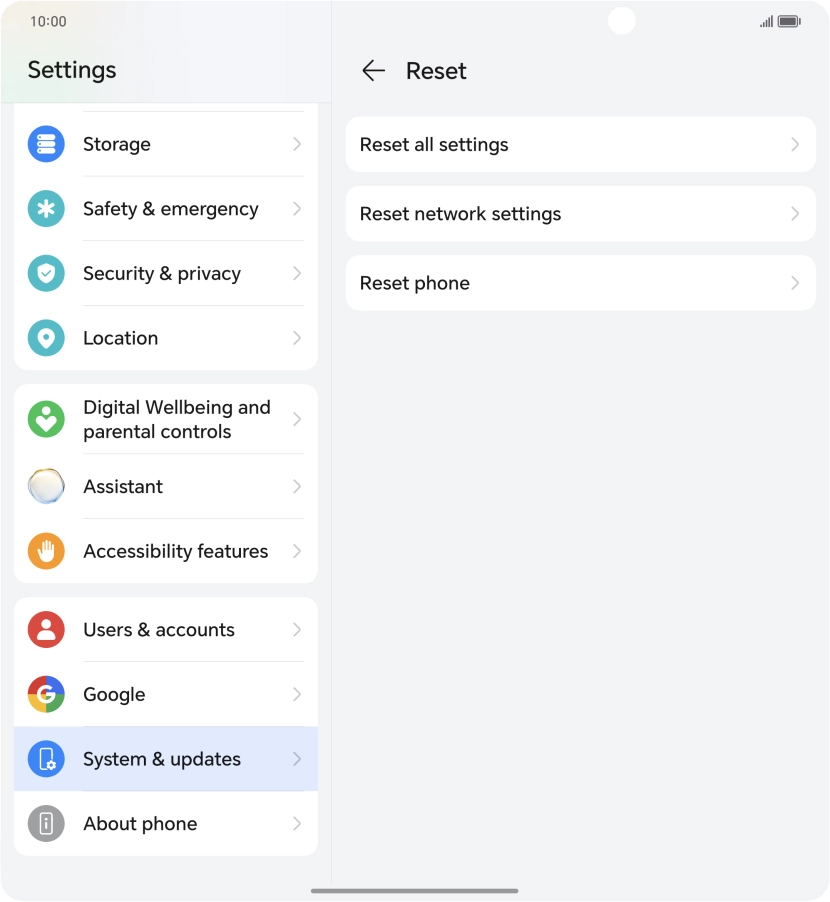This screenshot has width=830, height=902.
Task: Select the System & updates phone icon
Action: coord(46,759)
